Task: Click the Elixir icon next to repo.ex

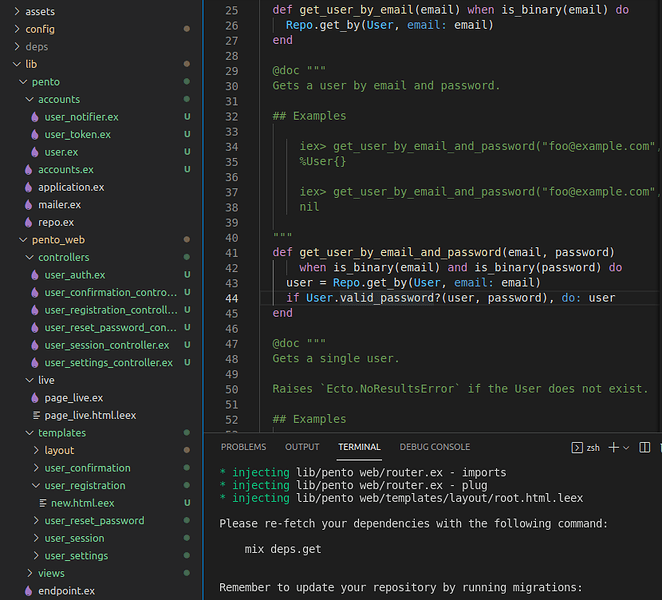Action: [29, 223]
